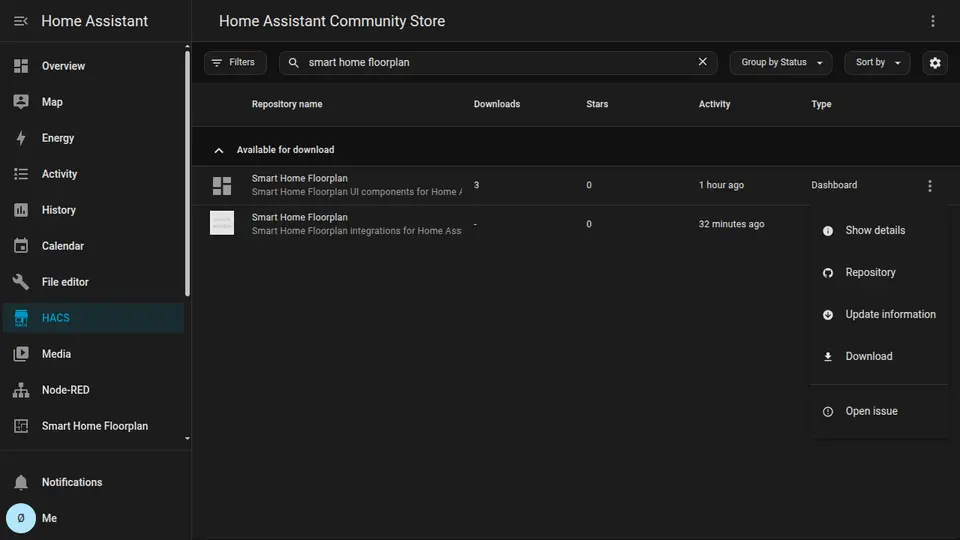Open Node-RED from the sidebar
Viewport: 960px width, 540px height.
coord(93,390)
